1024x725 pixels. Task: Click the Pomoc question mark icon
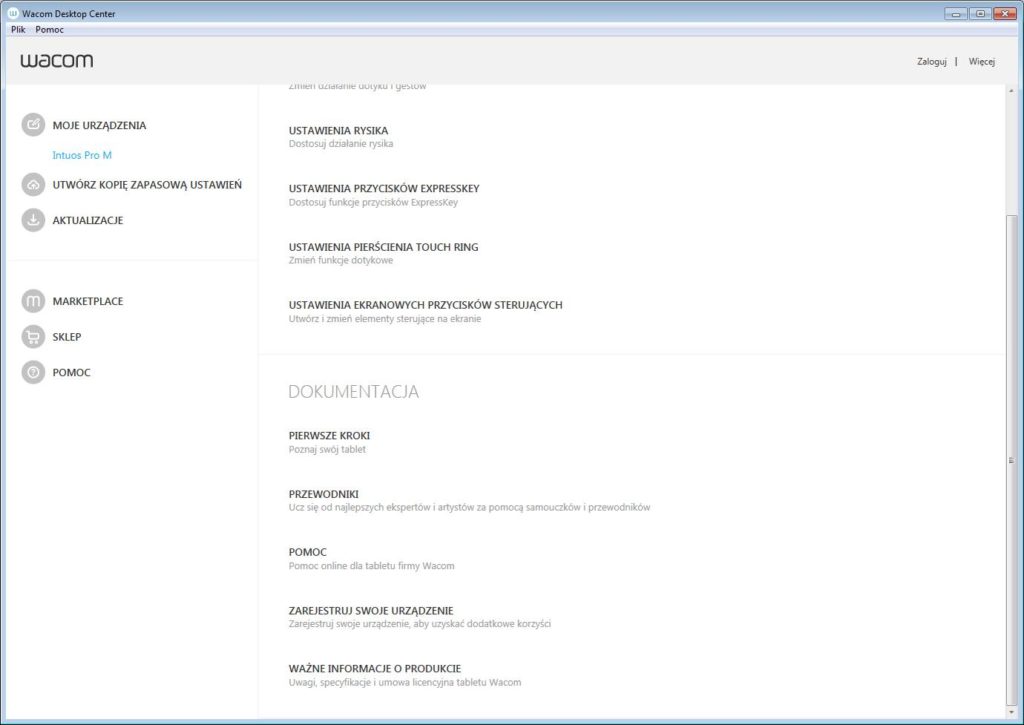point(33,372)
